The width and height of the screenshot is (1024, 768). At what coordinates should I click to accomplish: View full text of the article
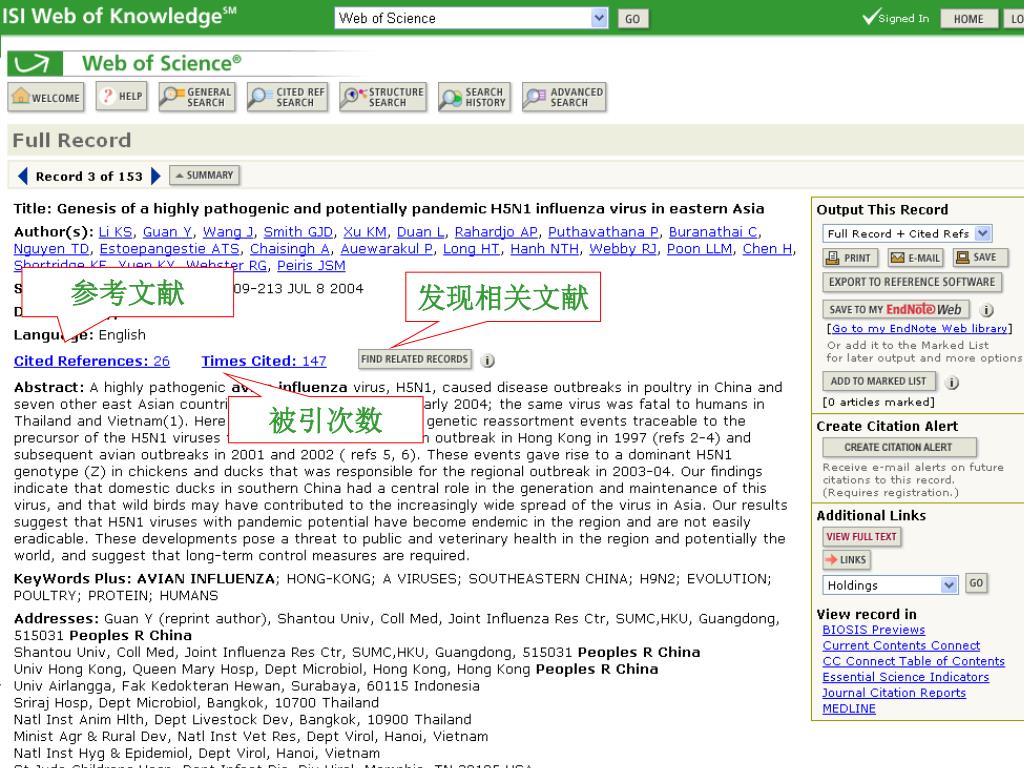point(861,537)
